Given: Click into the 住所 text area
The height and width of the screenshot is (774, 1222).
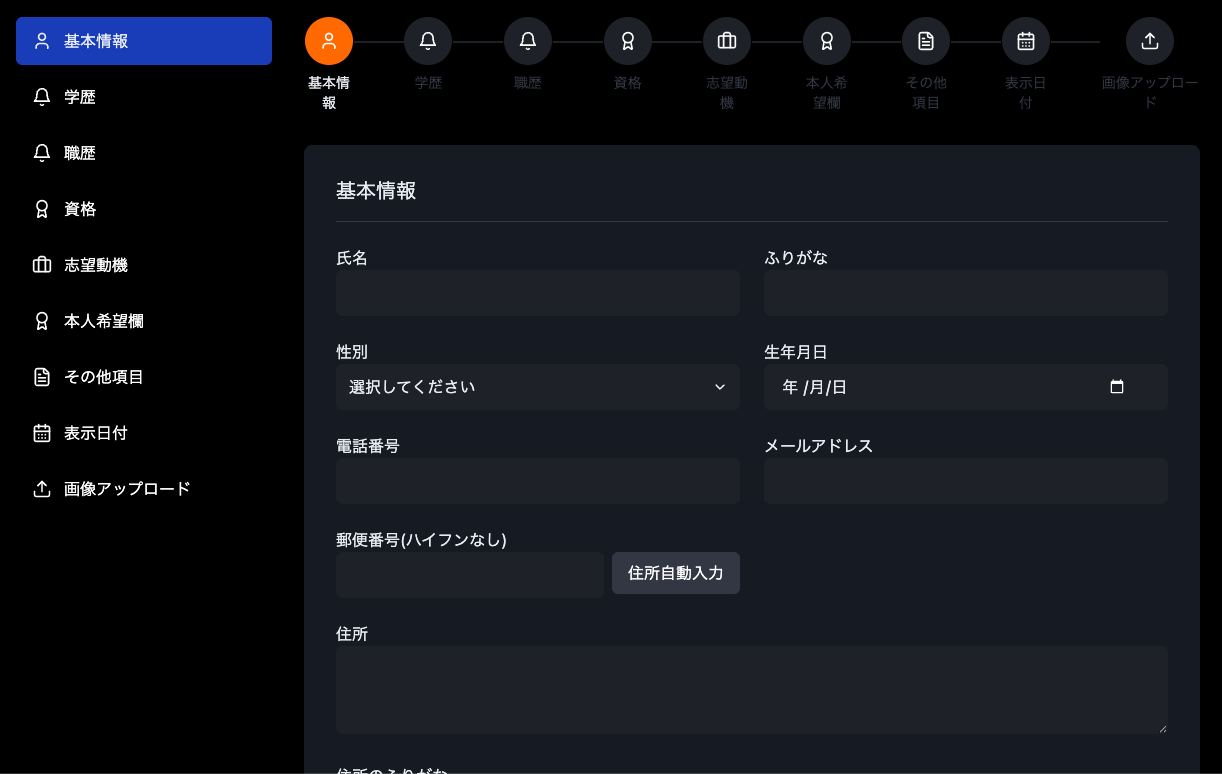Looking at the screenshot, I should [x=752, y=690].
